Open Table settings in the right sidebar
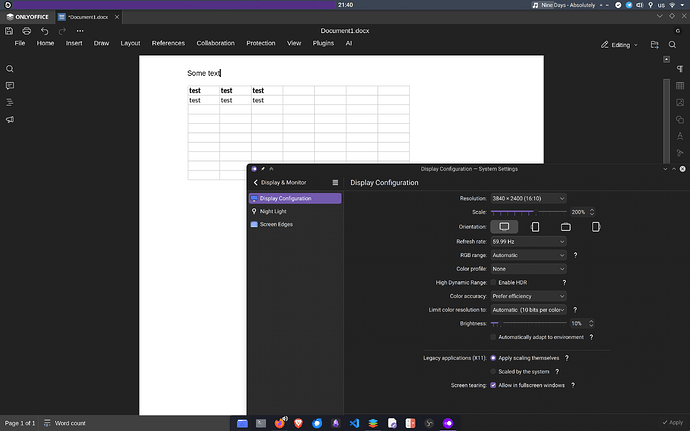690x431 pixels. (680, 85)
